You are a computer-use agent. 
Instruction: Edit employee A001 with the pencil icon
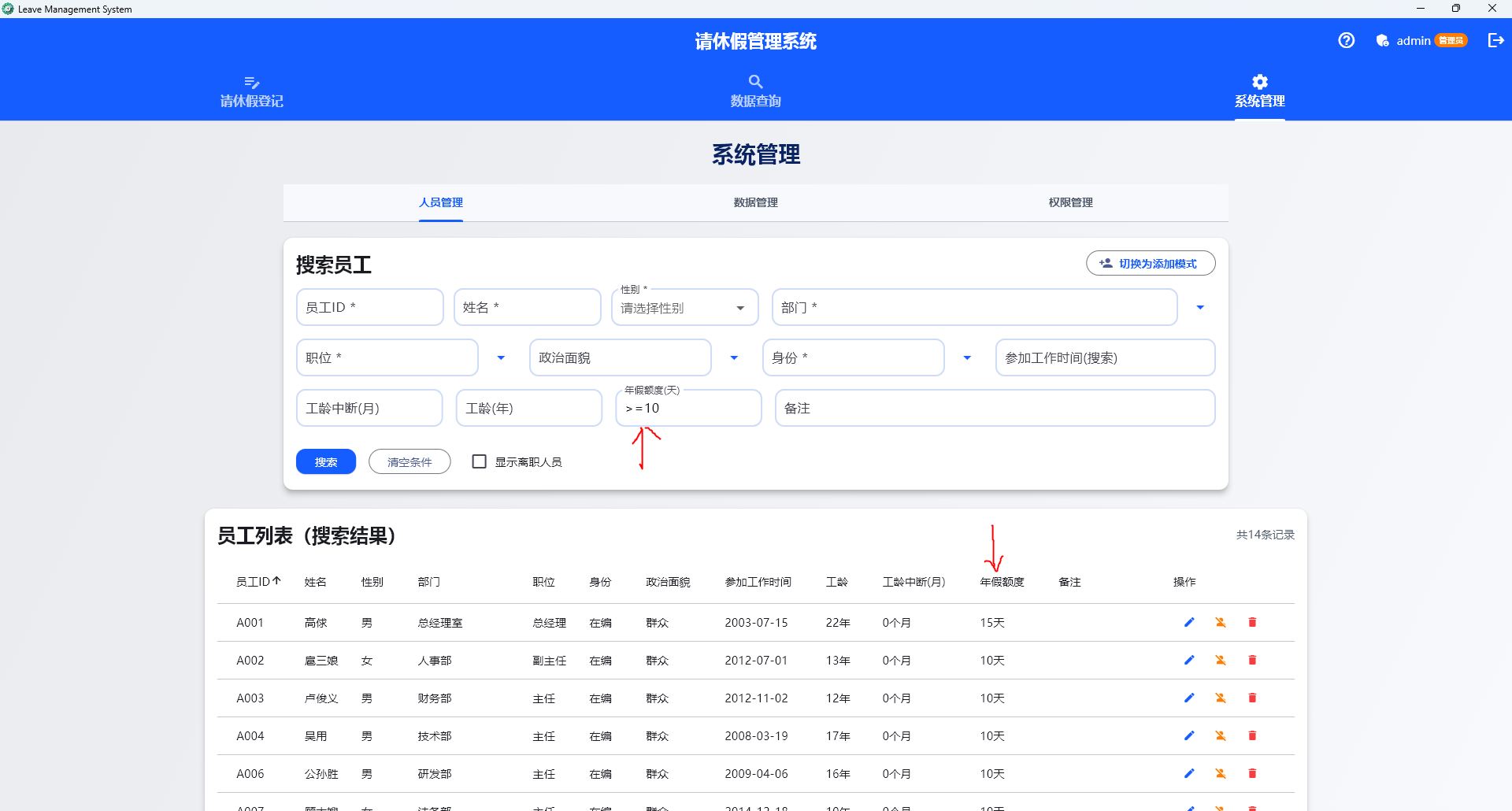pos(1189,622)
